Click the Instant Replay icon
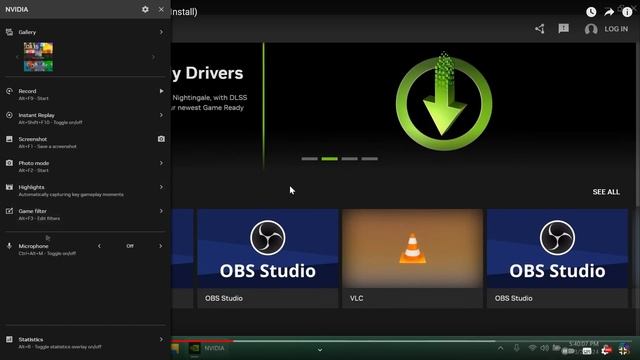Image resolution: width=640 pixels, height=360 pixels. (9, 115)
